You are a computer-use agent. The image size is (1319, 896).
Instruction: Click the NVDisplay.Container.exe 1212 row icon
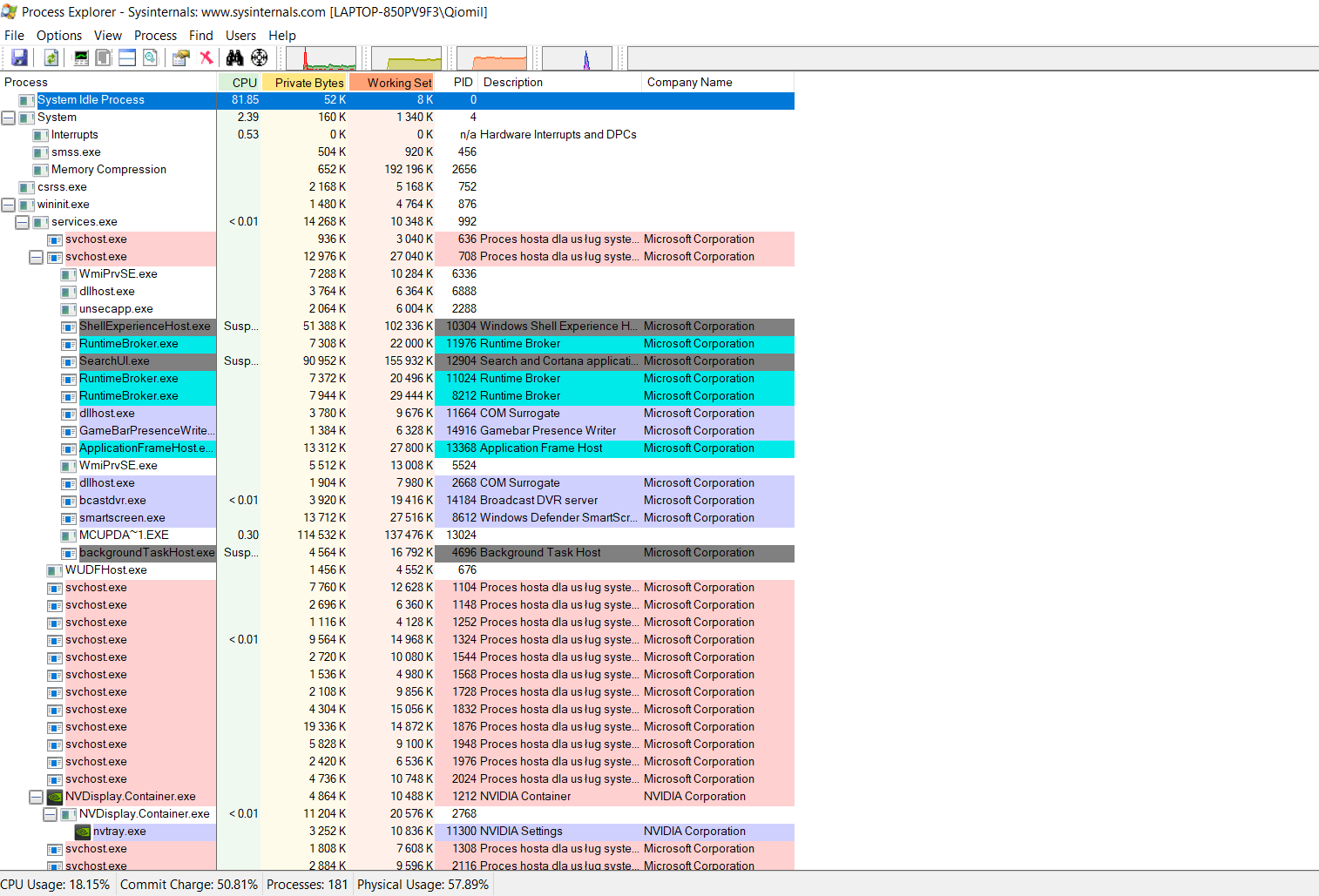[55, 797]
